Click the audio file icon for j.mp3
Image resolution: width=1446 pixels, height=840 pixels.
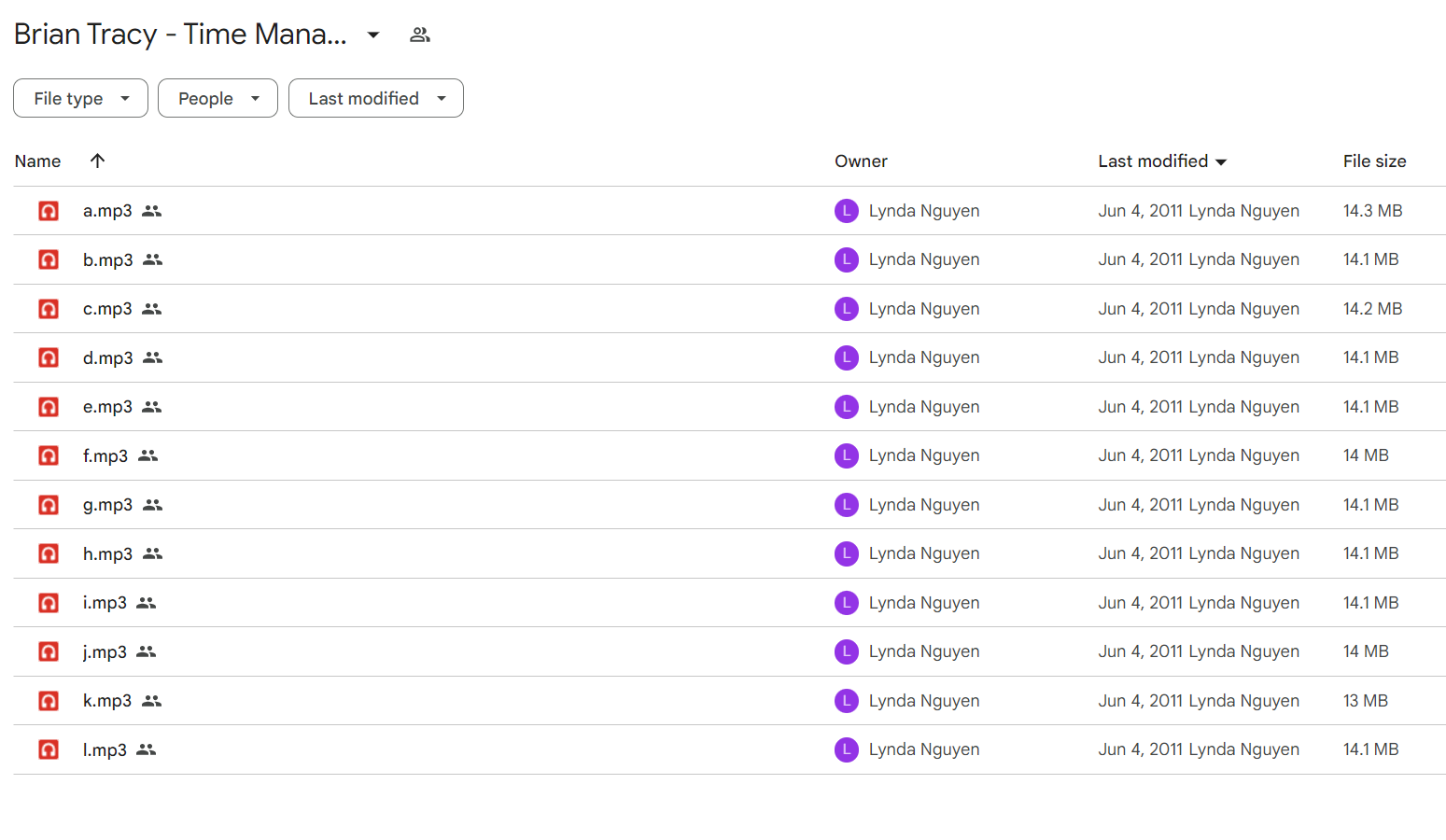point(49,651)
